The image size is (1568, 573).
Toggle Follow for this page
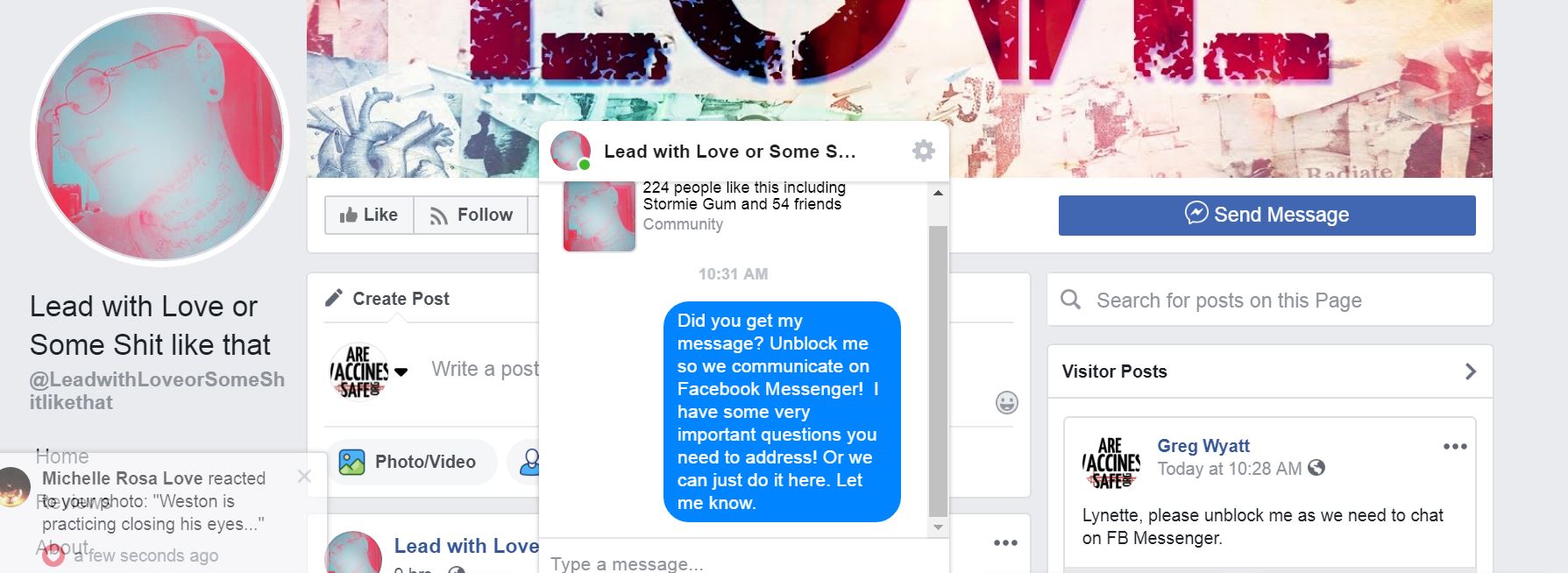471,215
